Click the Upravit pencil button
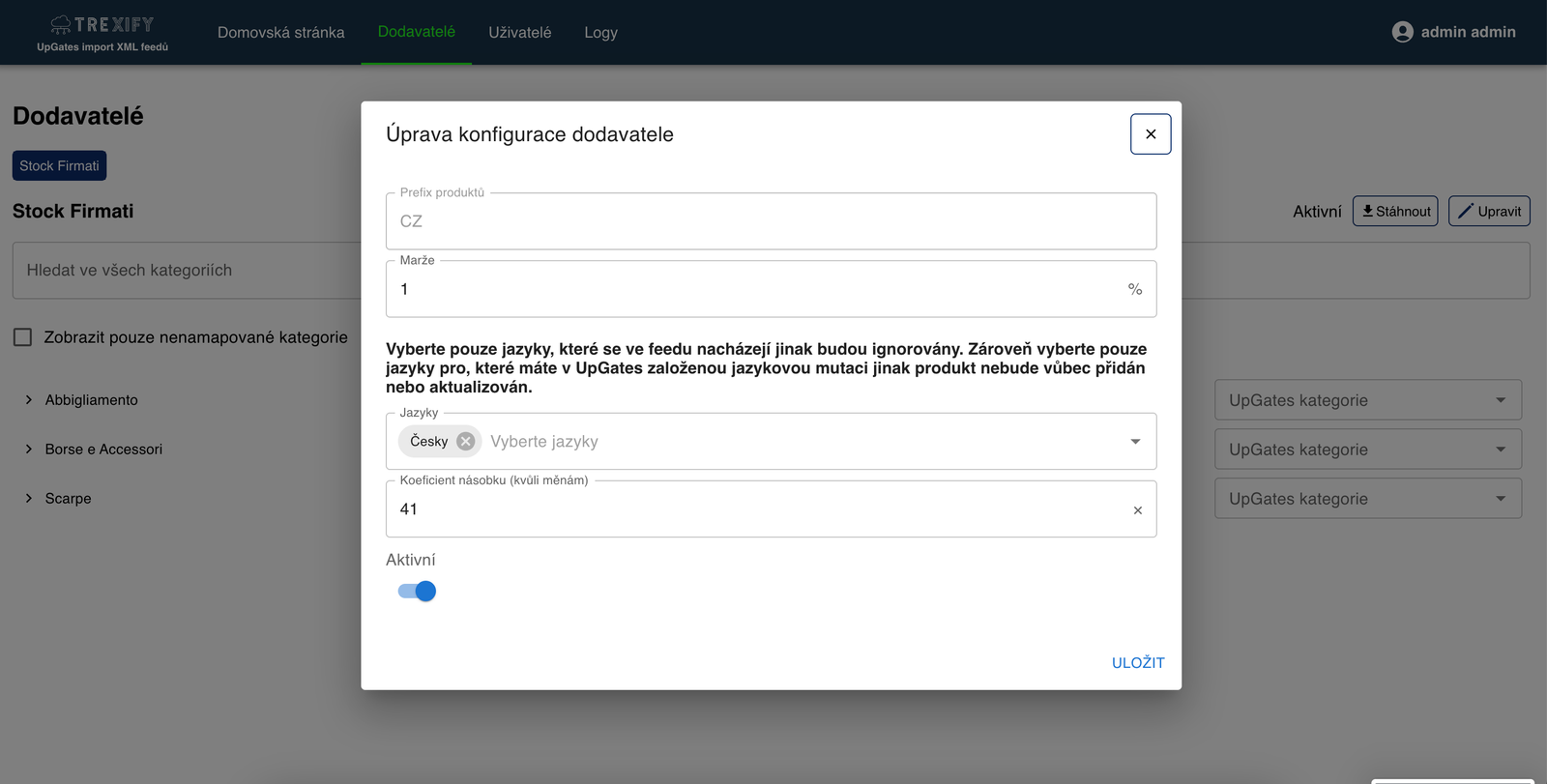1547x784 pixels. pyautogui.click(x=1489, y=212)
